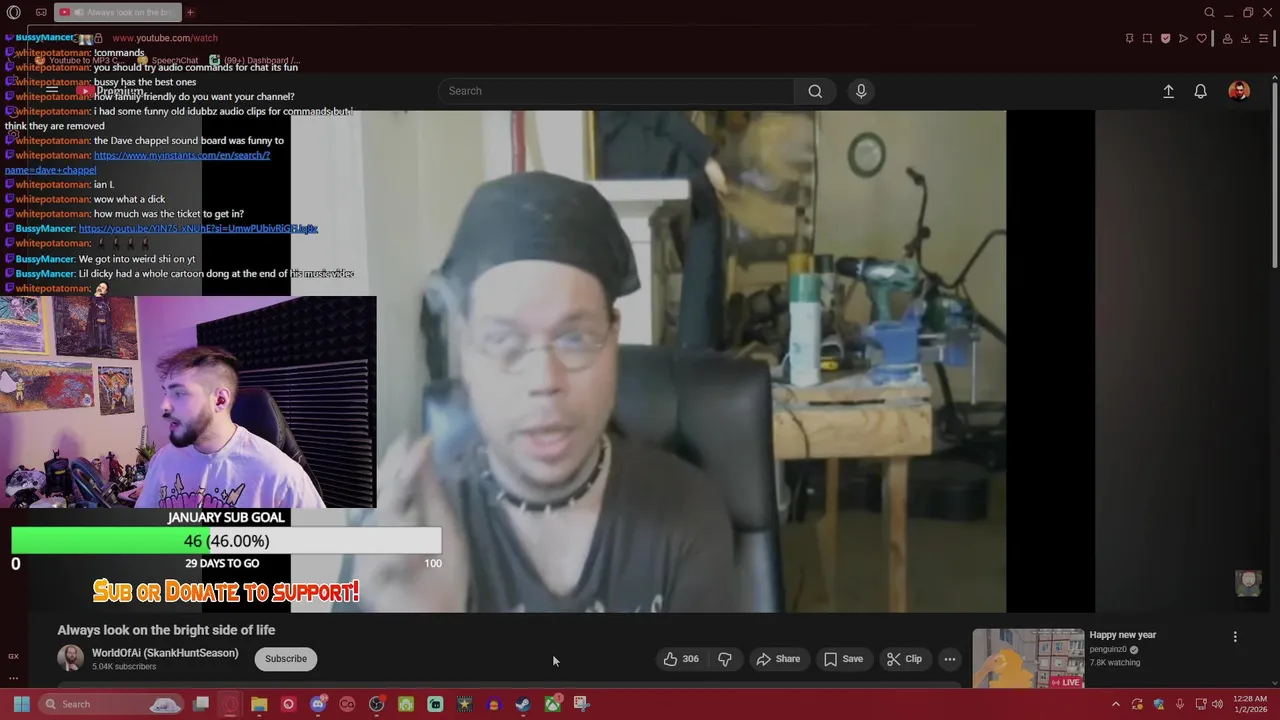Click the browser tab search magnifier icon
This screenshot has width=1280, height=720.
click(x=1209, y=13)
